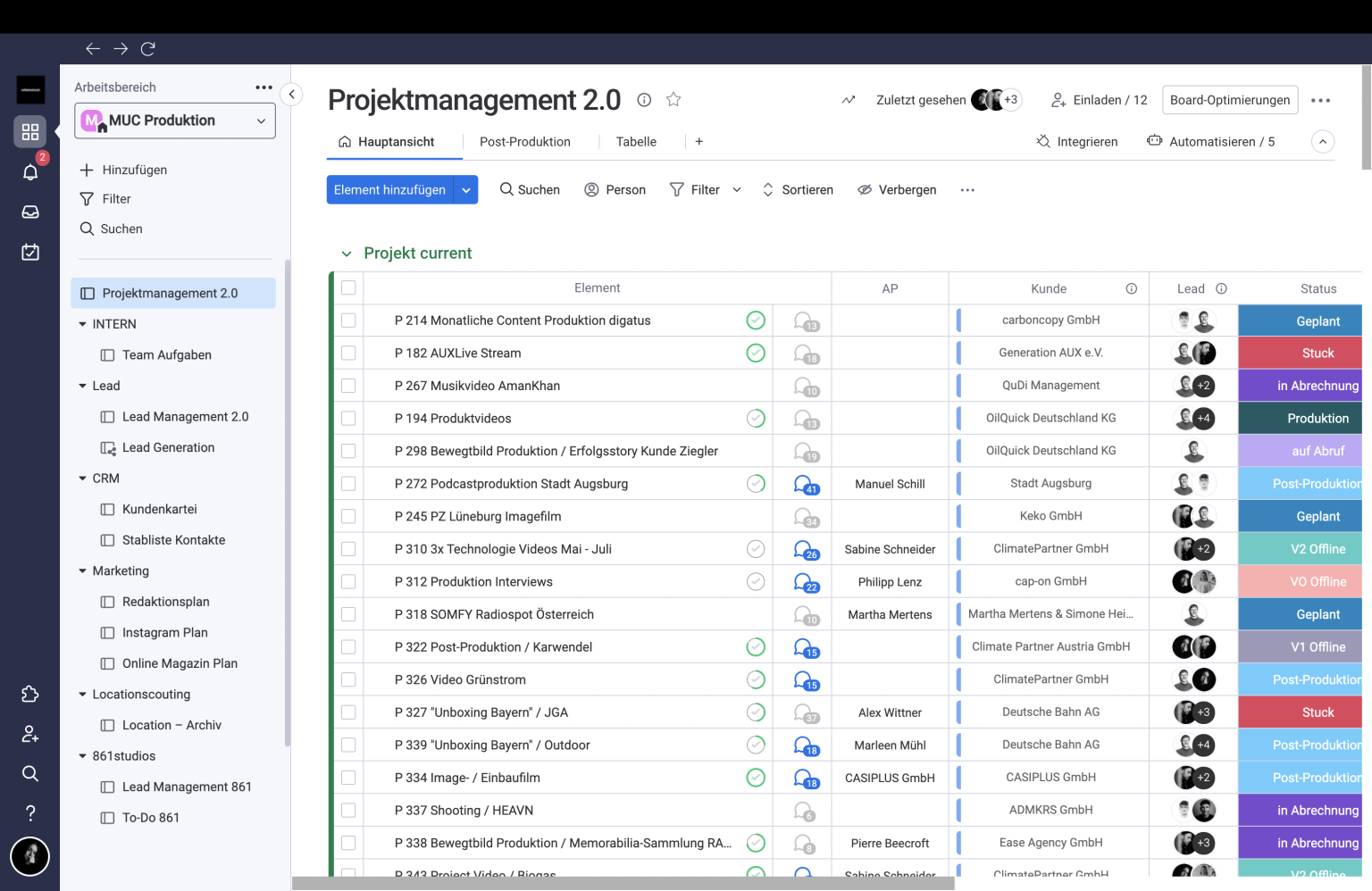Open the inbox icon in left rail
The height and width of the screenshot is (891, 1372).
click(30, 212)
